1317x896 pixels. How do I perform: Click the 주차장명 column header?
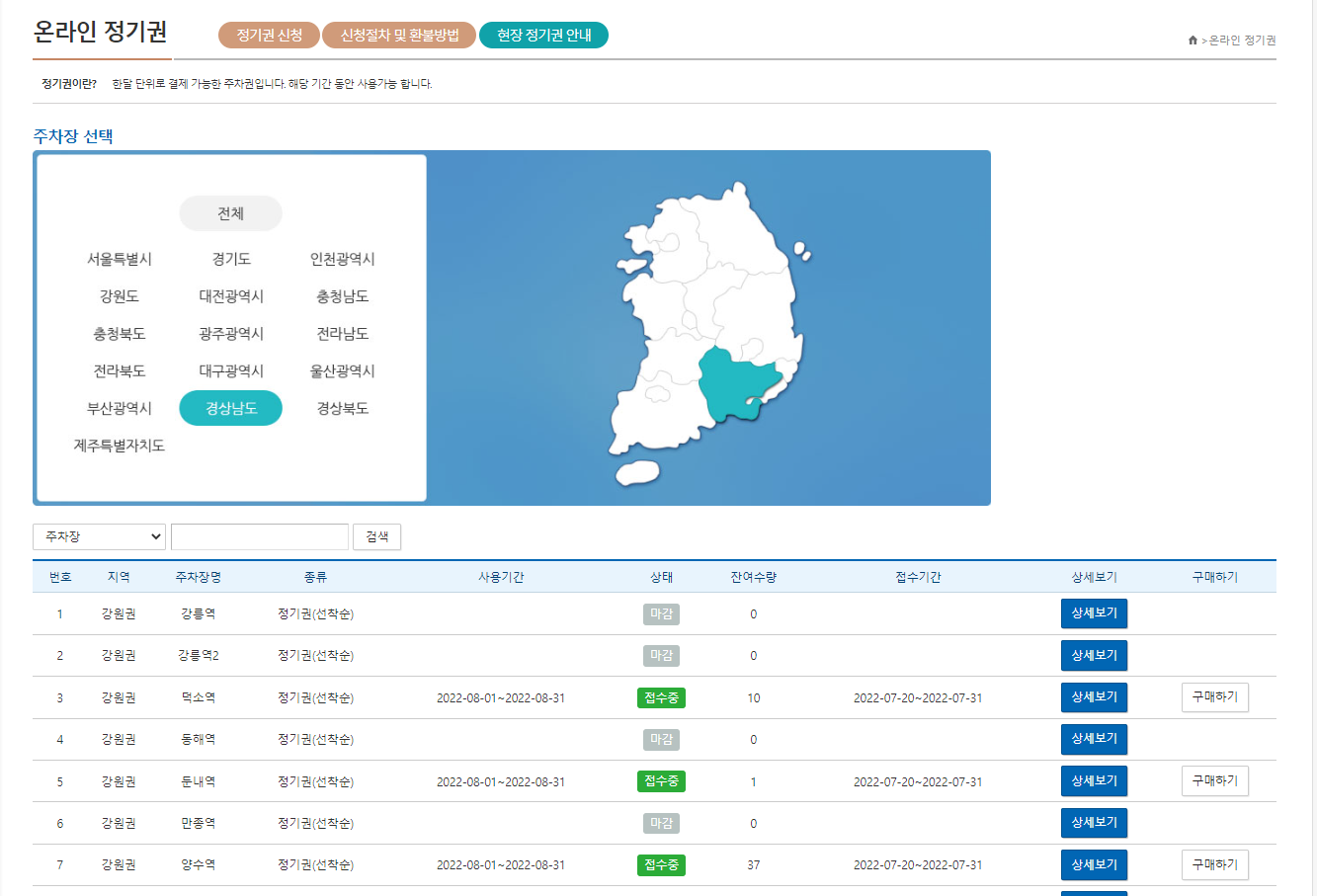[x=198, y=577]
